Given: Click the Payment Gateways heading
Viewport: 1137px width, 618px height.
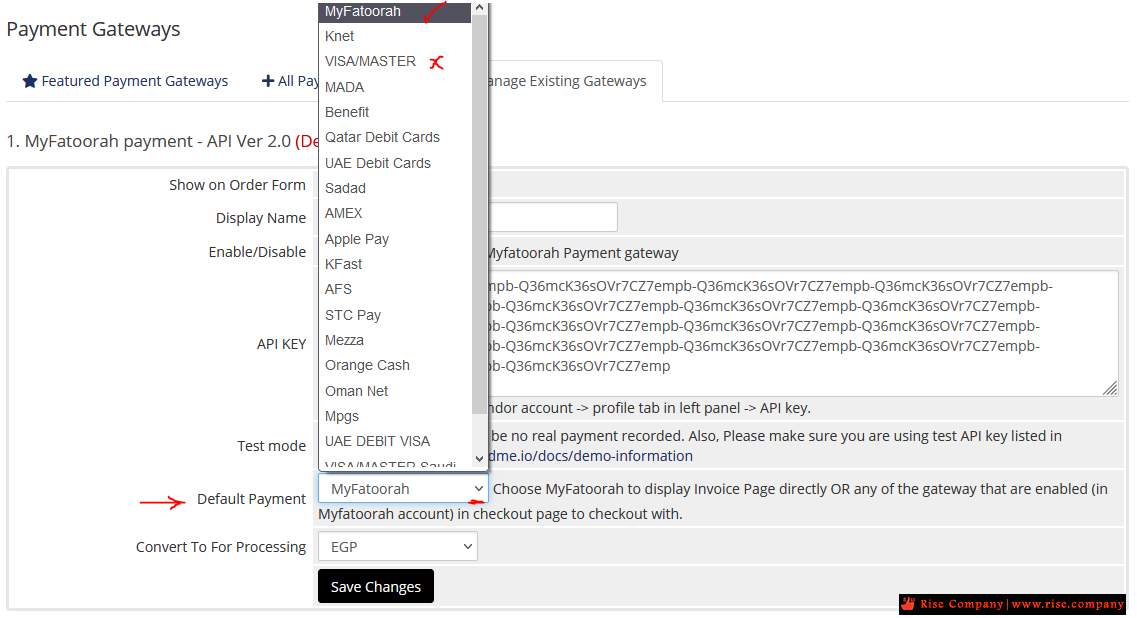Looking at the screenshot, I should click(94, 29).
